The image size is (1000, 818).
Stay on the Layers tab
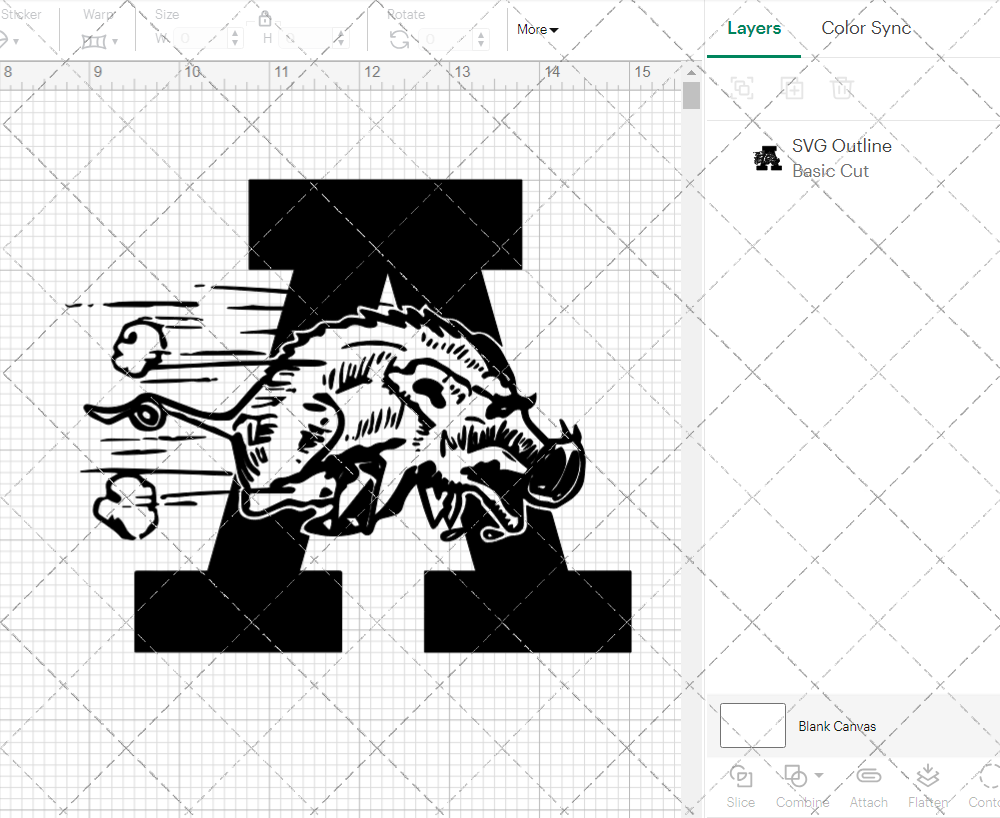(x=754, y=28)
